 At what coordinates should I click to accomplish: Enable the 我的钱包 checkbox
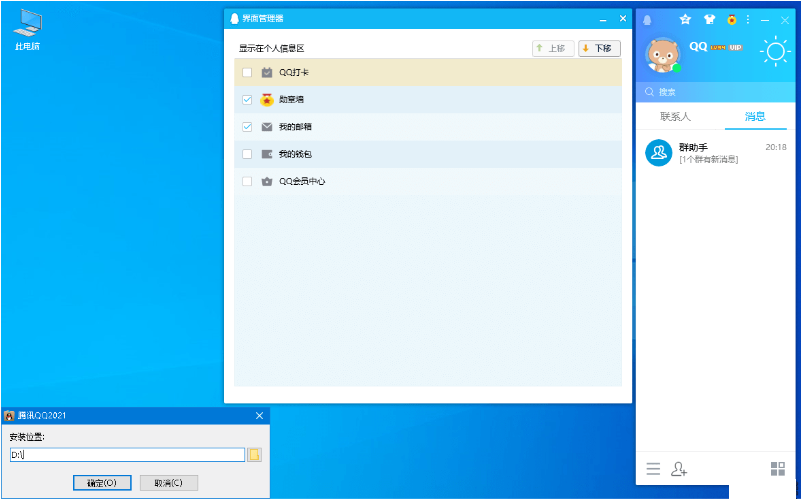coord(247,154)
